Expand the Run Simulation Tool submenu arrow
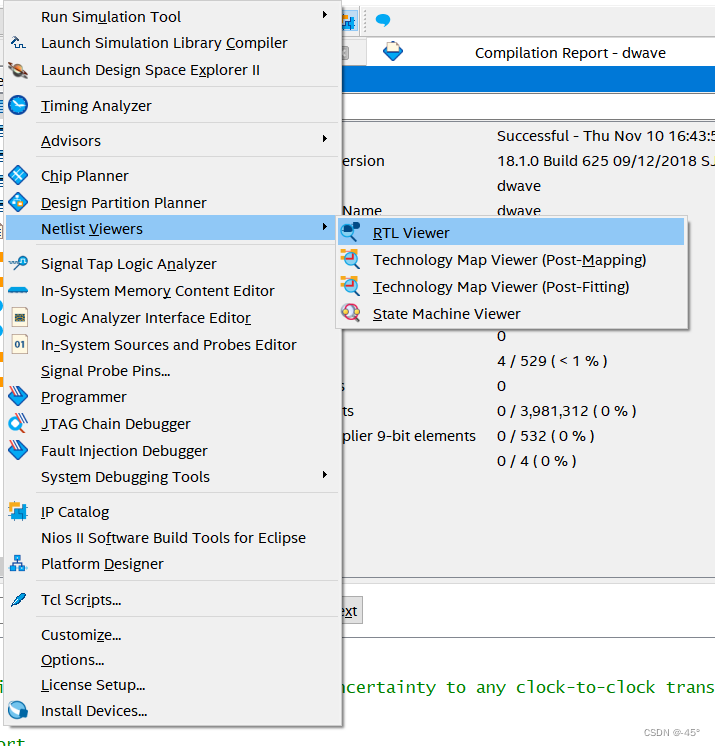 324,15
